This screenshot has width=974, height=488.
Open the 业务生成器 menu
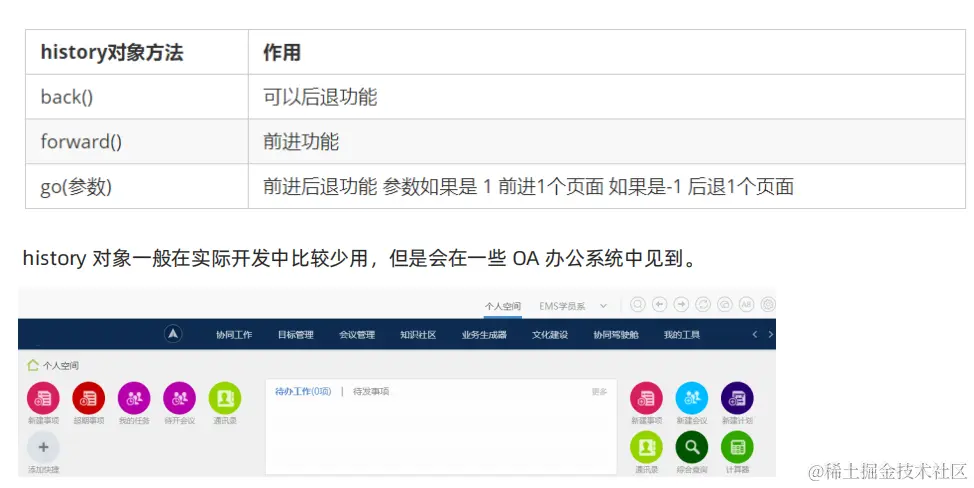484,335
